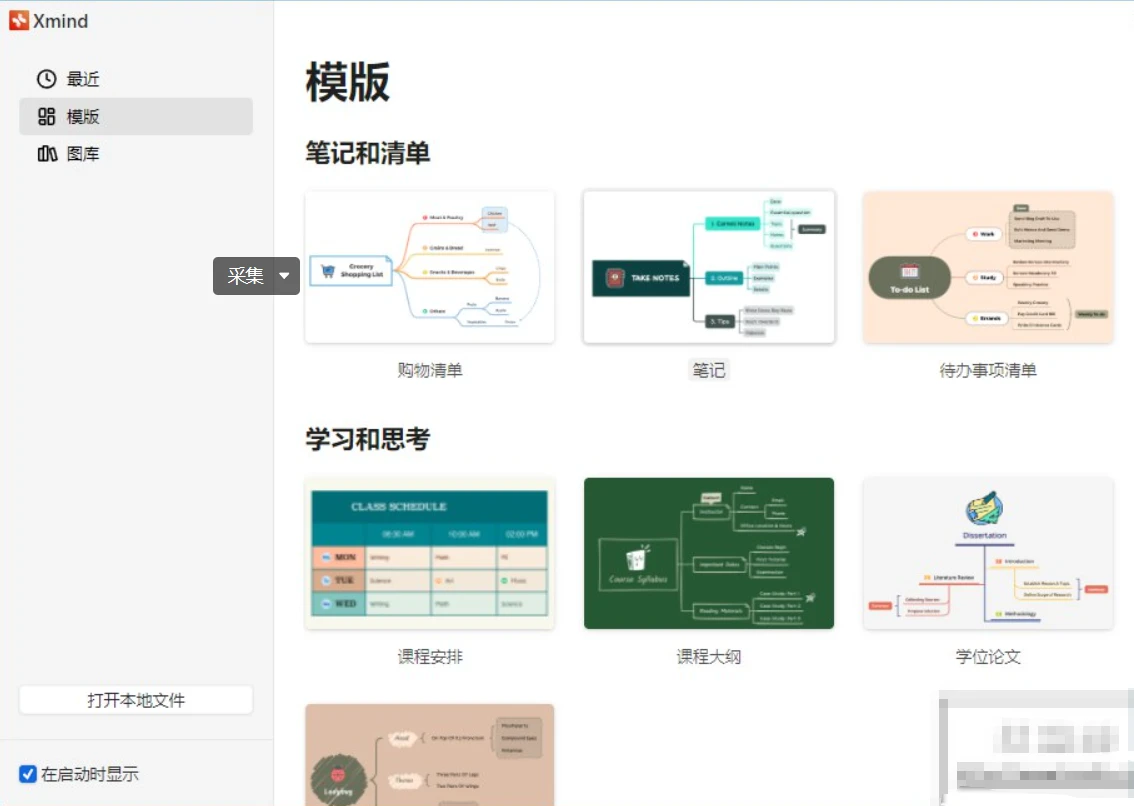Click the 购物清单 label
The height and width of the screenshot is (806, 1134).
(430, 370)
